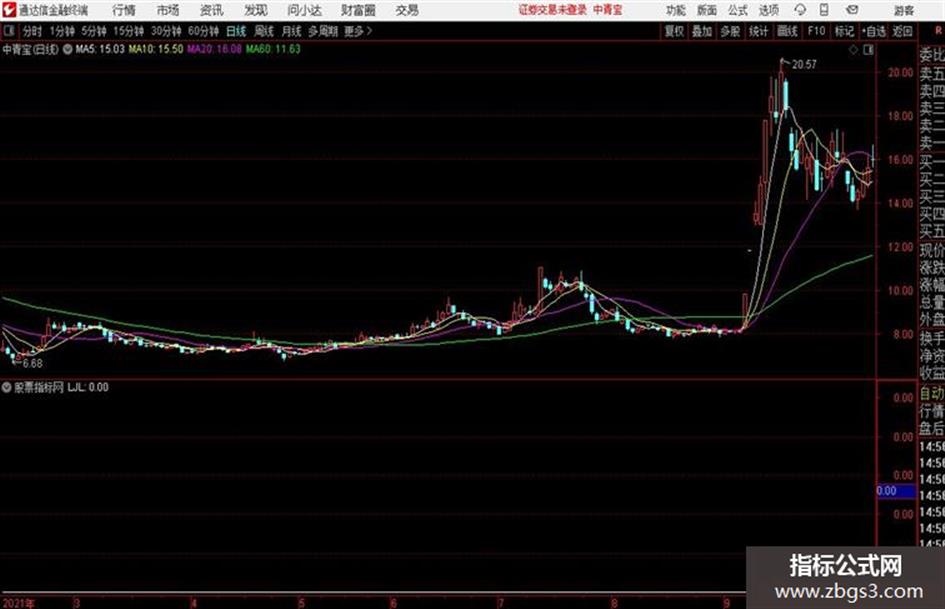Click the 多股 toolbar button
Image resolution: width=945 pixels, height=609 pixels.
point(730,31)
